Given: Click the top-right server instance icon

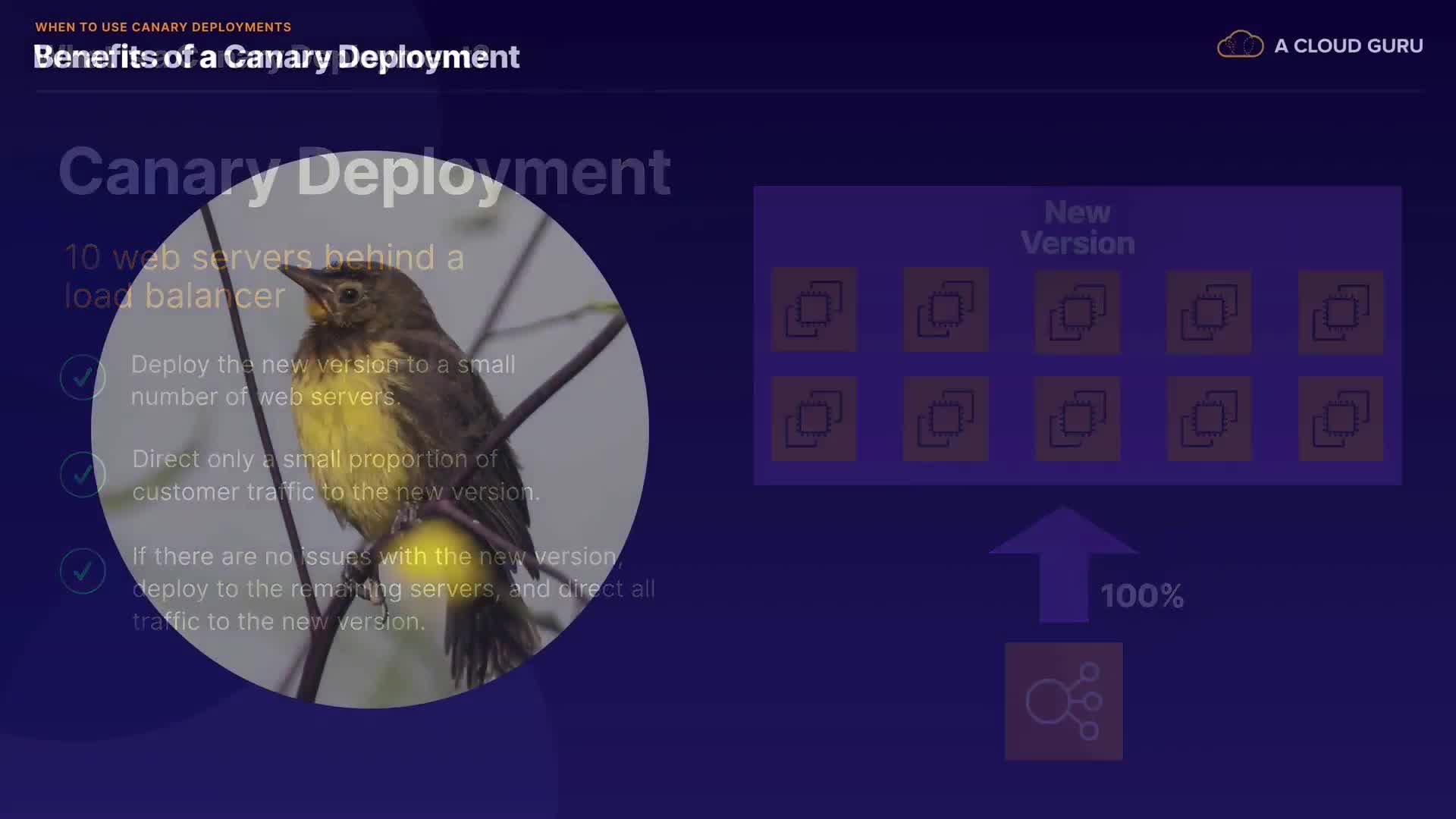Looking at the screenshot, I should pyautogui.click(x=1340, y=312).
